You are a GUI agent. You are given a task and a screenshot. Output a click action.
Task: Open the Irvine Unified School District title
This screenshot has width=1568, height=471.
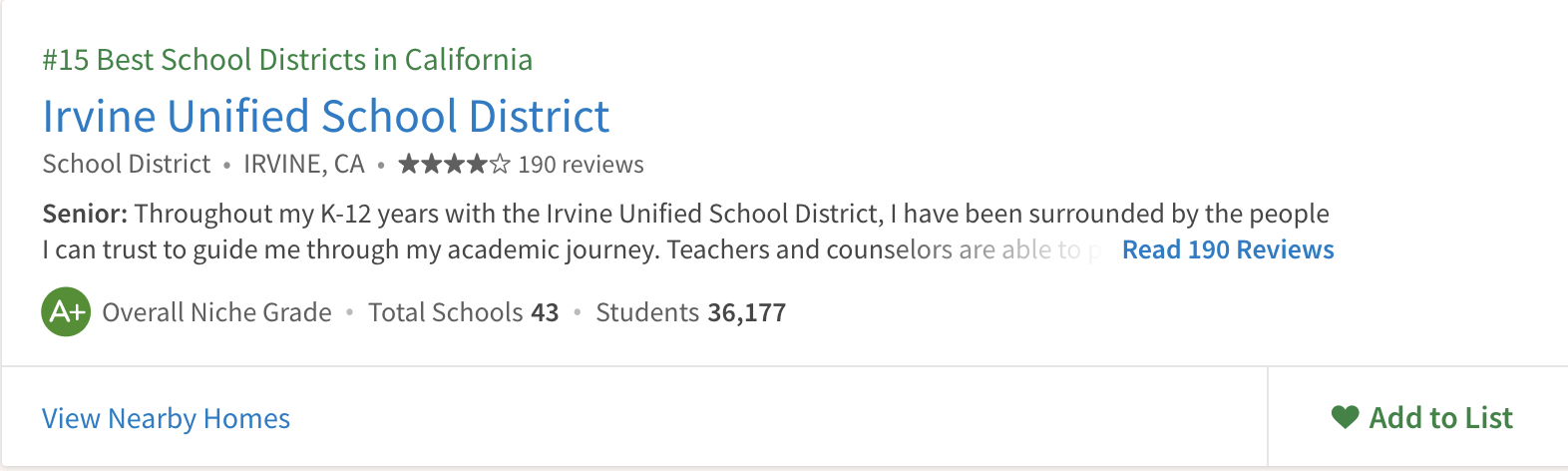(x=325, y=116)
